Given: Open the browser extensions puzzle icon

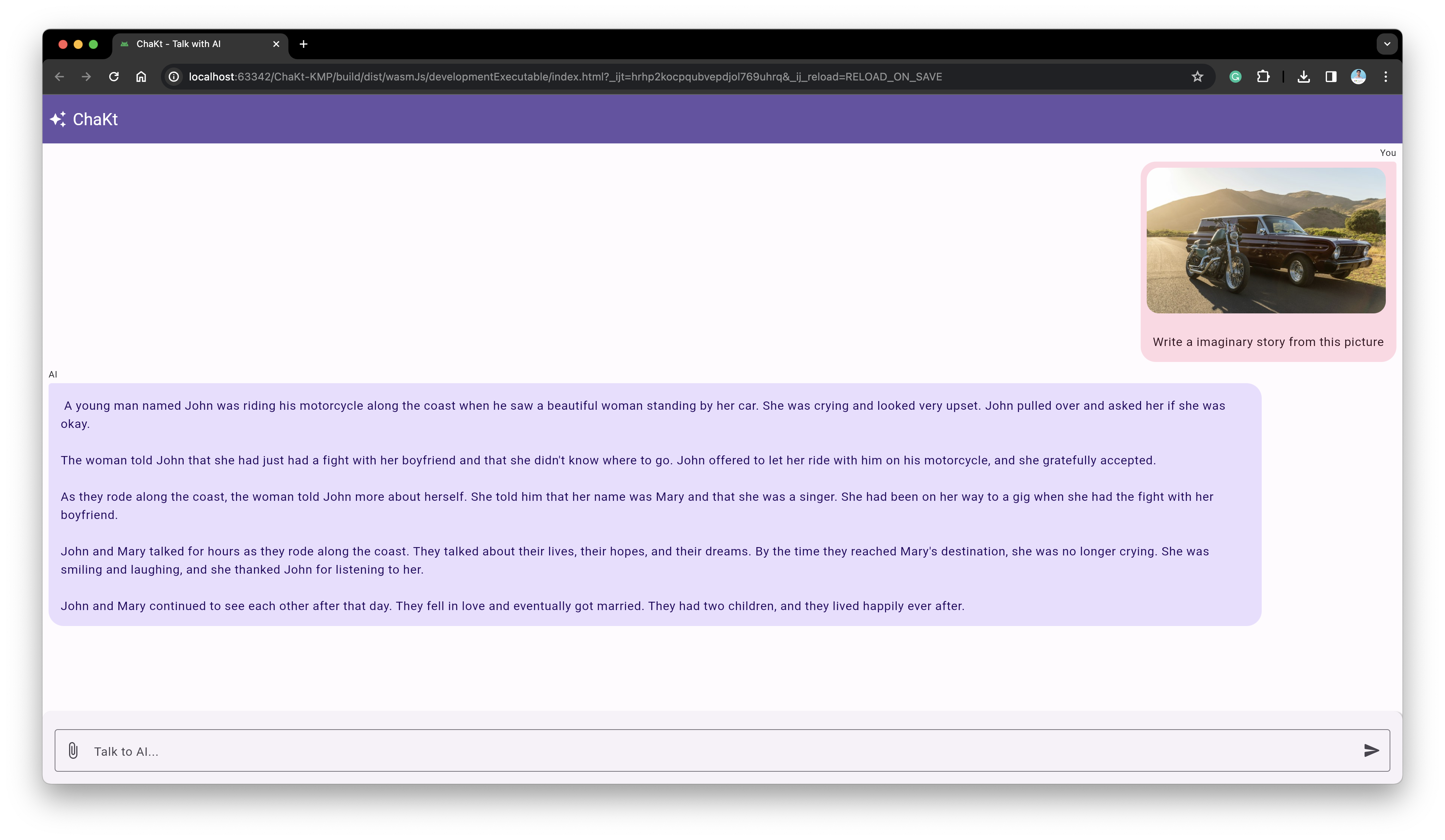Looking at the screenshot, I should pos(1262,77).
